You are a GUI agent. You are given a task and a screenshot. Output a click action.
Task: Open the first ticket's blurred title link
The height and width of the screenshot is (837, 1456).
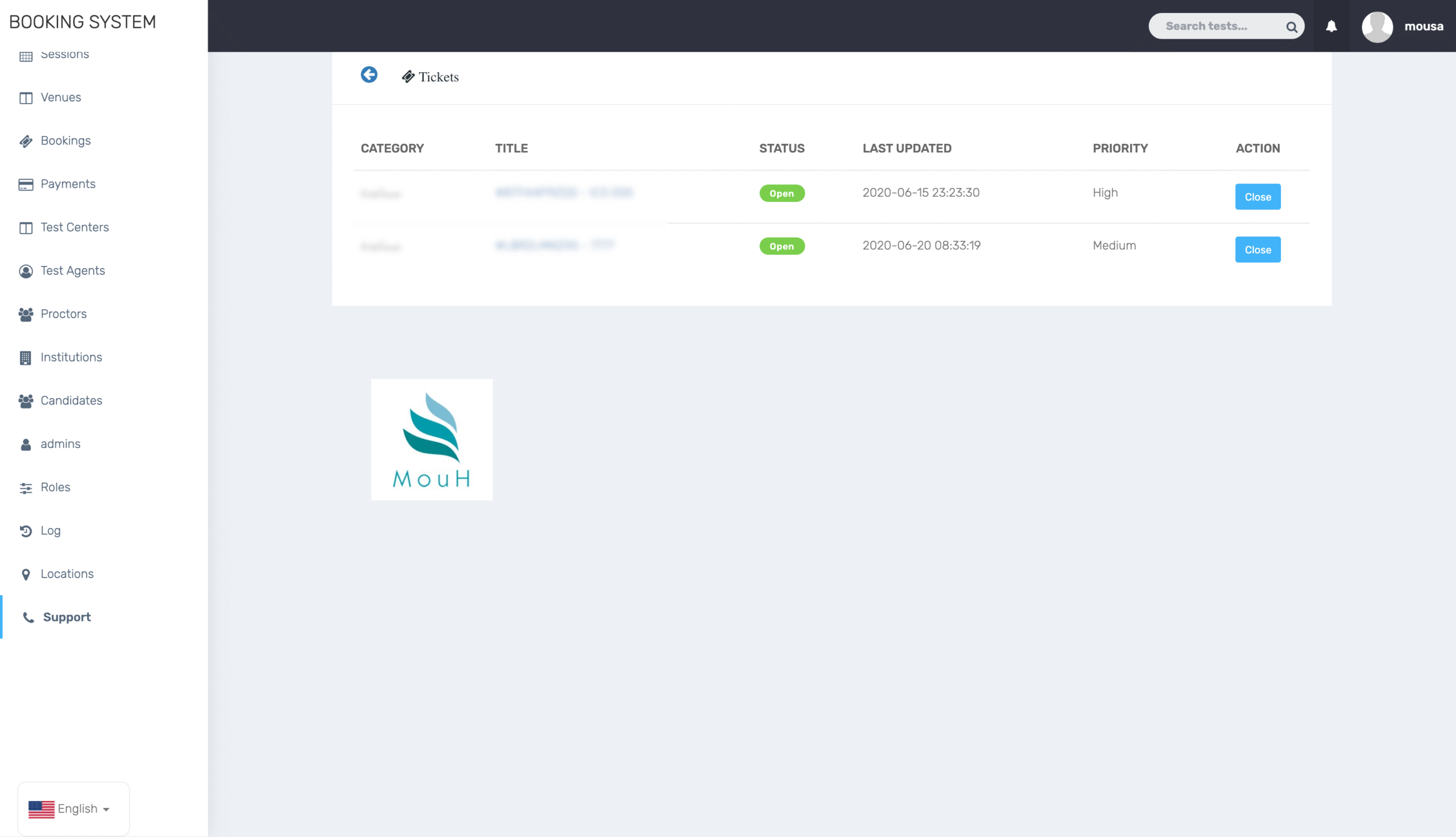[x=563, y=193]
